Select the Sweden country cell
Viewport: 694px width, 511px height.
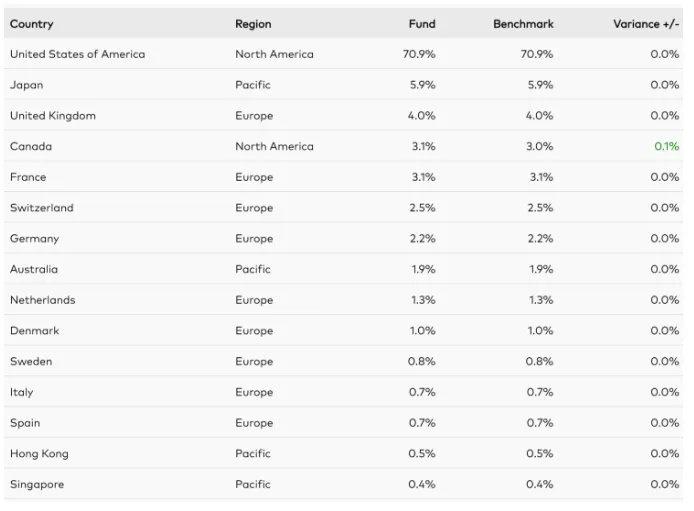pyautogui.click(x=31, y=362)
